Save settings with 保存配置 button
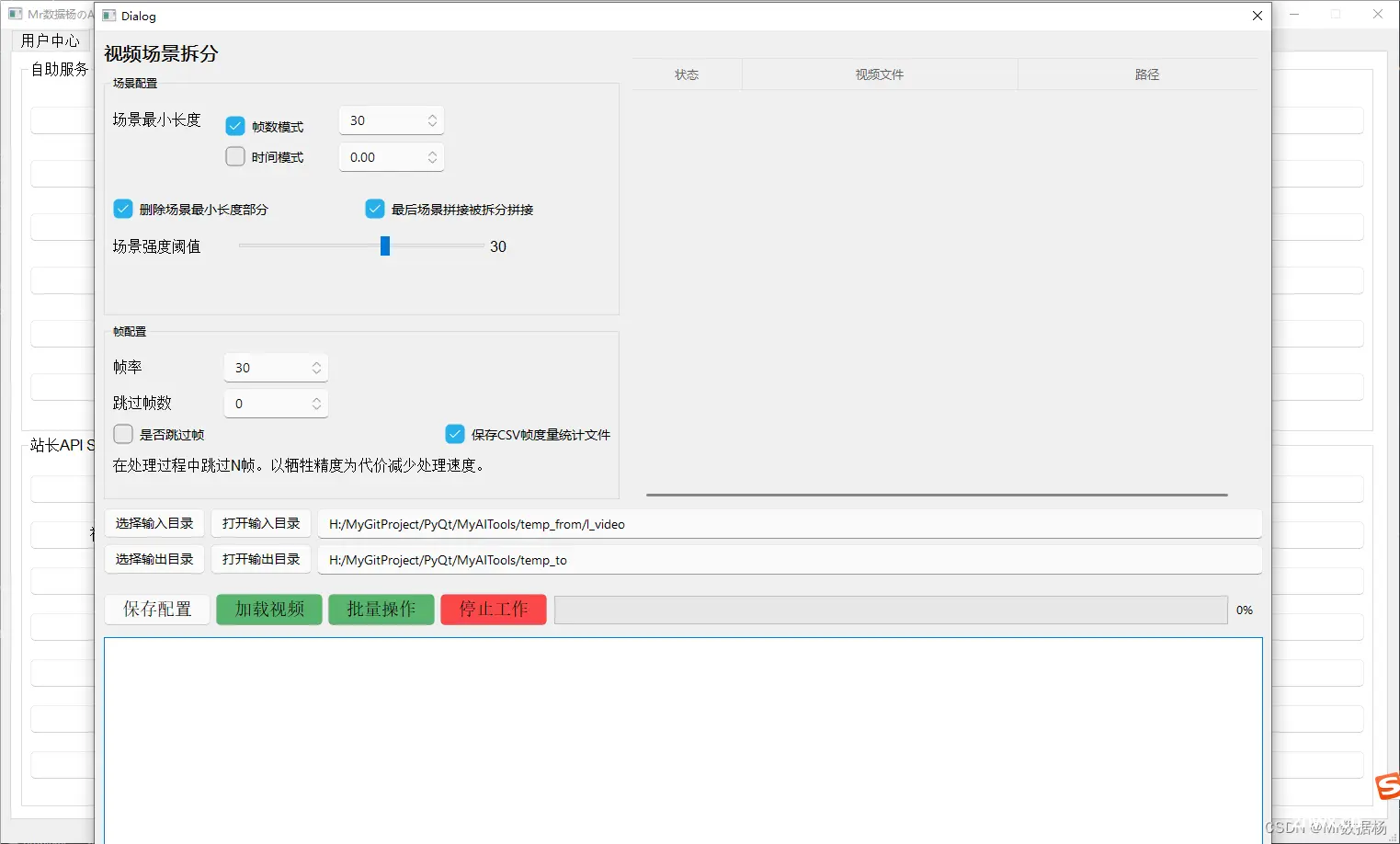Image resolution: width=1400 pixels, height=844 pixels. tap(157, 610)
